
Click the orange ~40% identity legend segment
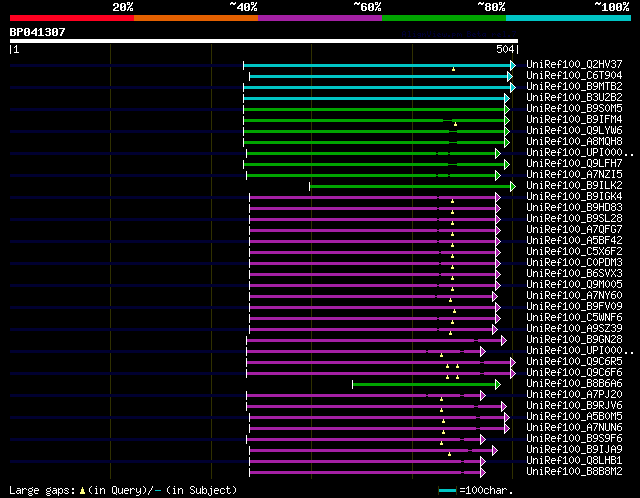click(x=196, y=18)
